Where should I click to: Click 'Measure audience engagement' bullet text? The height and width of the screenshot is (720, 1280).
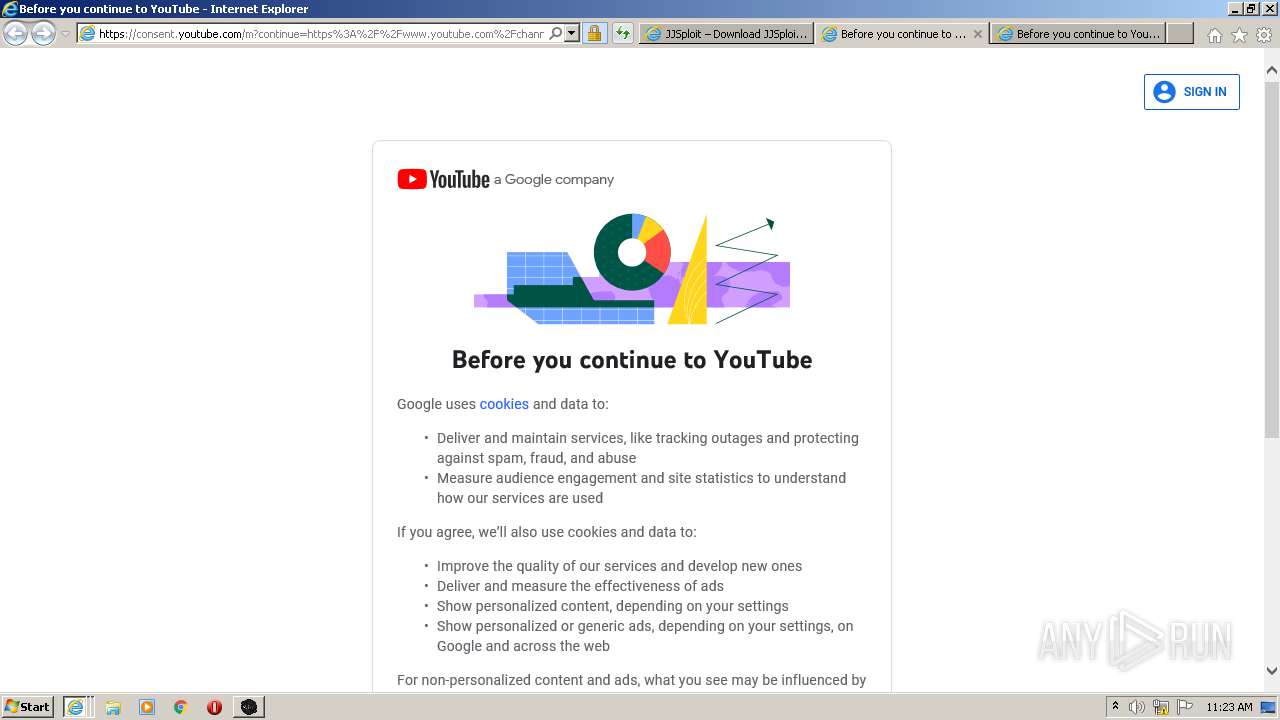[x=641, y=488]
